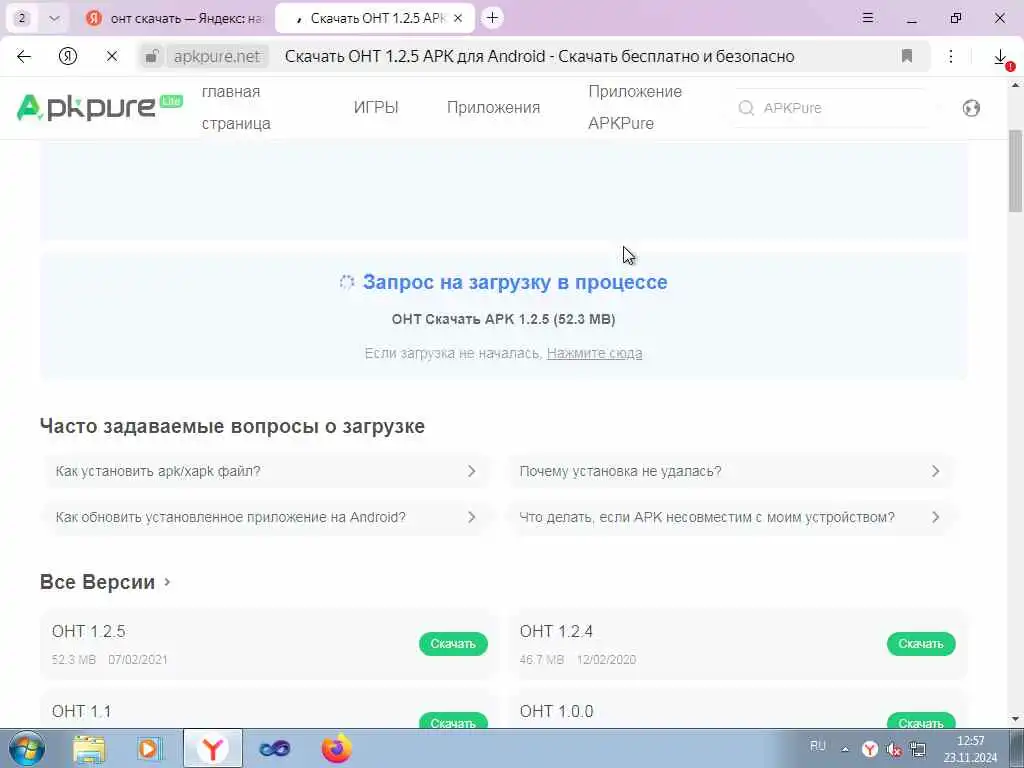Click scrollbar down arrow

(1016, 719)
